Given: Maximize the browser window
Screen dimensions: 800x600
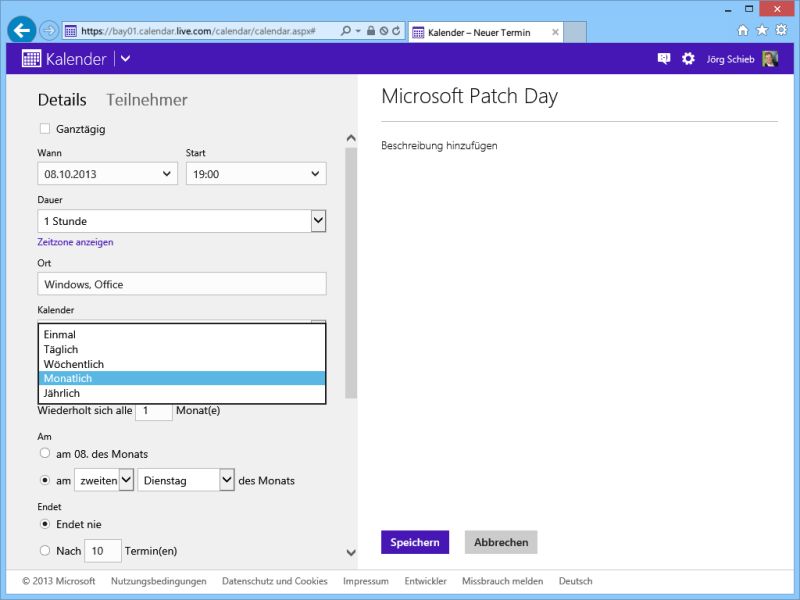Looking at the screenshot, I should coord(749,9).
